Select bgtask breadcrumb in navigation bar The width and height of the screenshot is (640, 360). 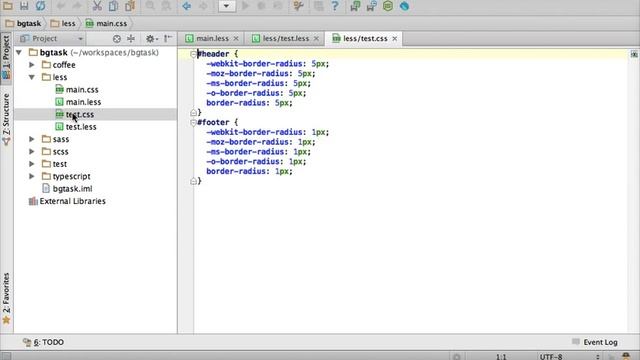click(24, 23)
